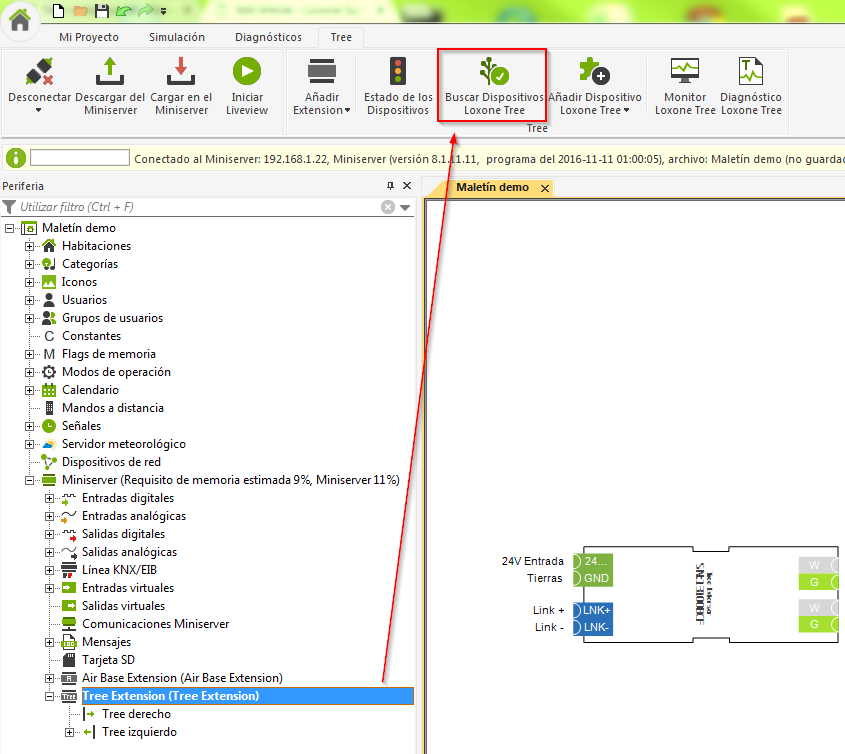The image size is (845, 754).
Task: Expand the Tree izquierdo node
Action: pos(70,732)
